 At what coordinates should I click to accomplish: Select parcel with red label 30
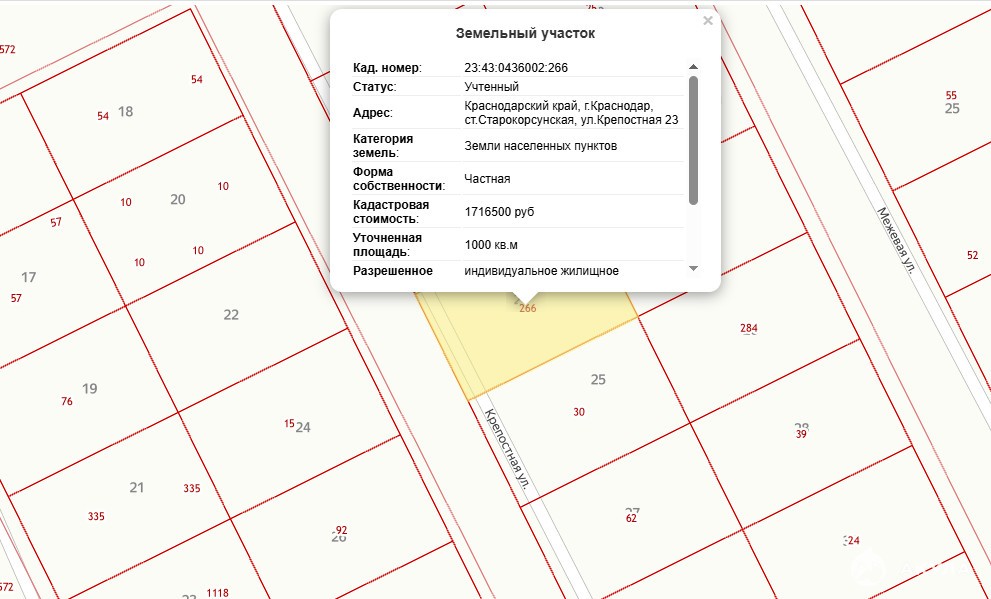point(579,411)
